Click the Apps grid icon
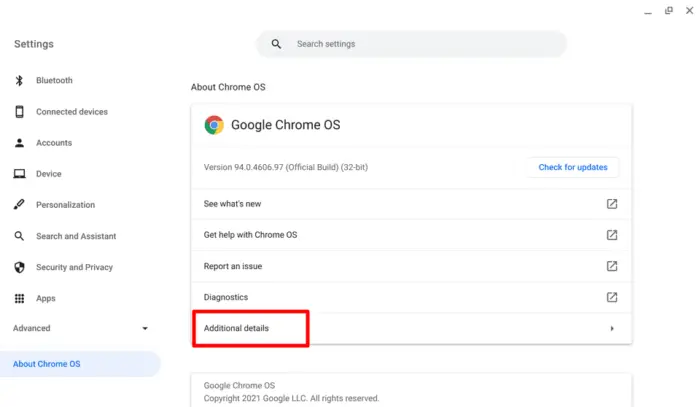The image size is (700, 407). pos(19,298)
